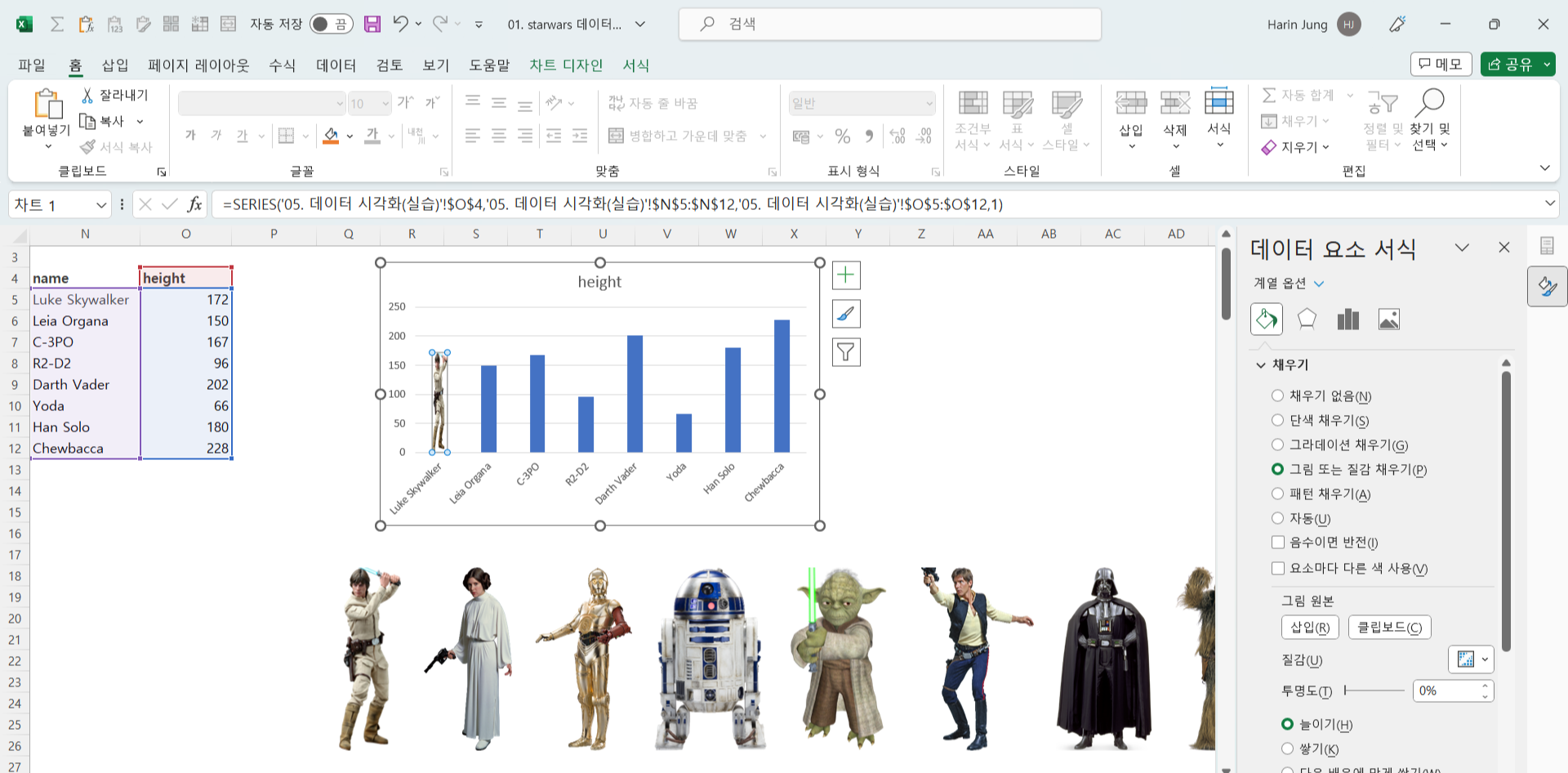The height and width of the screenshot is (773, 1568).
Task: Expand the formula bar
Action: (x=1549, y=203)
